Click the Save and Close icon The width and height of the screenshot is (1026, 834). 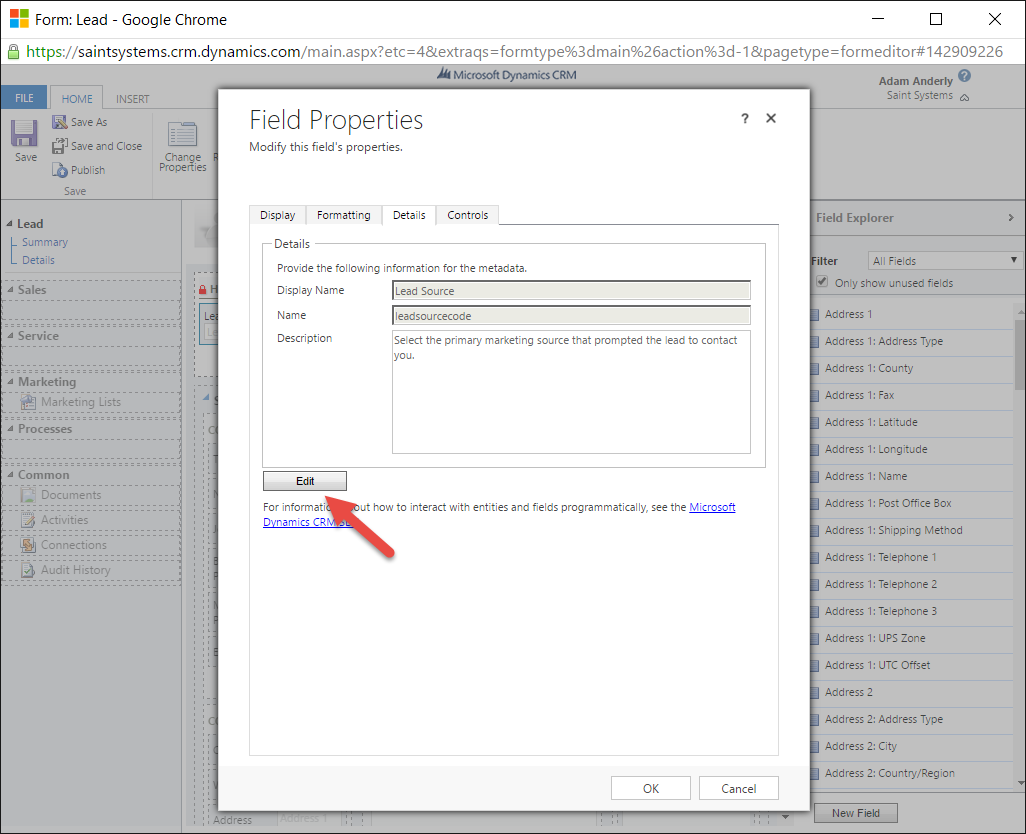[60, 146]
